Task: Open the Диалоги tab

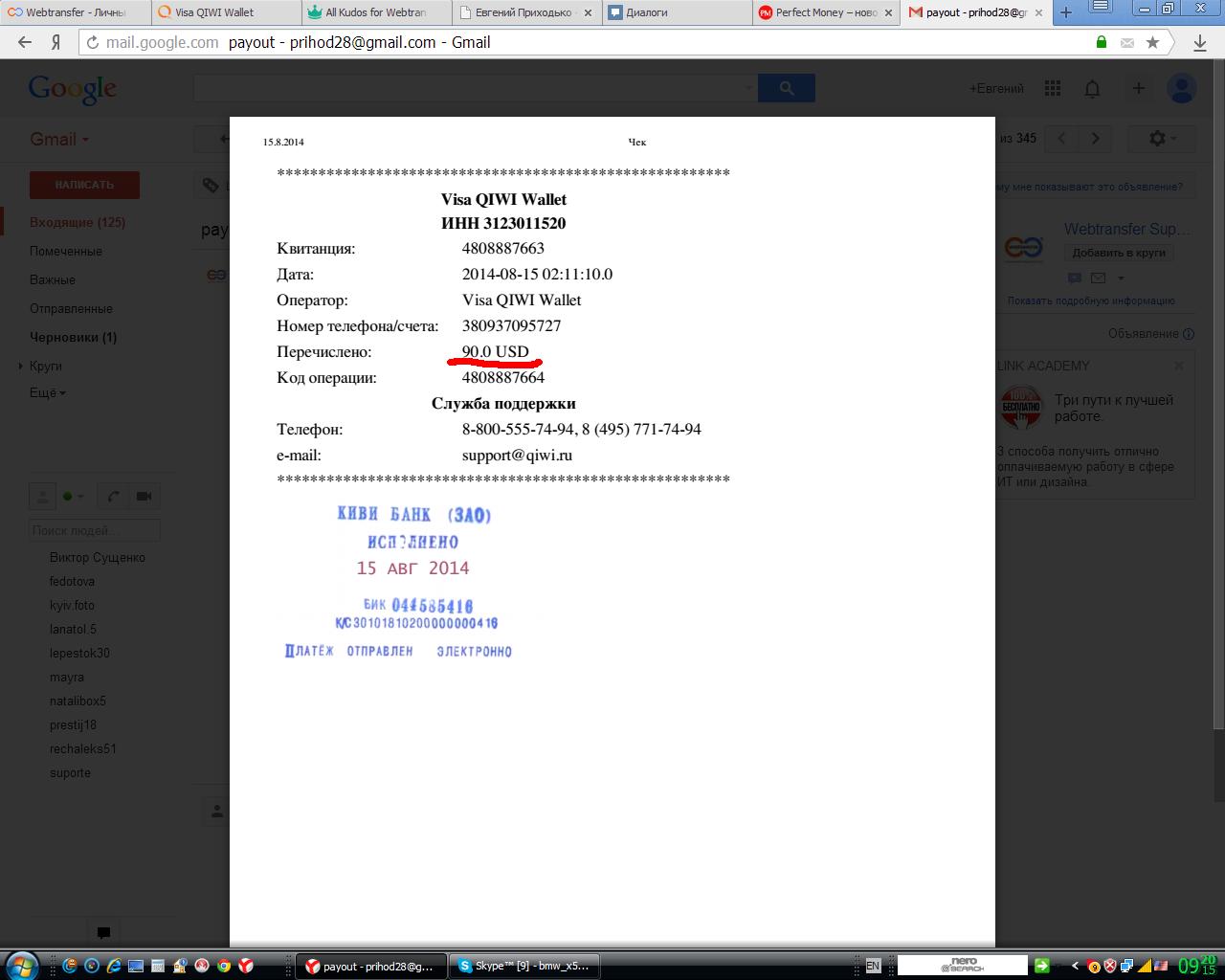Action: pyautogui.click(x=678, y=12)
